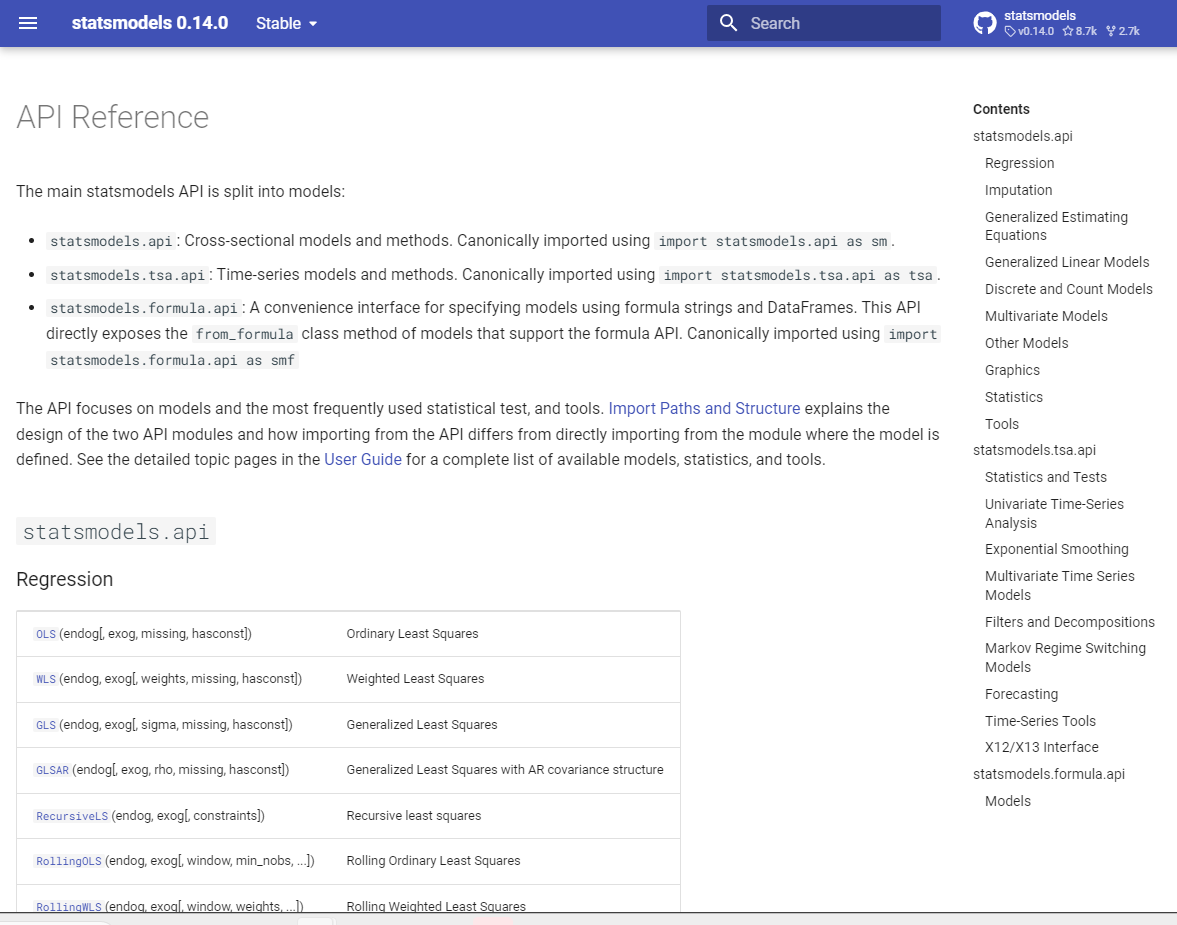This screenshot has height=925, width=1177.
Task: Click the search magnifier icon
Action: (x=728, y=23)
